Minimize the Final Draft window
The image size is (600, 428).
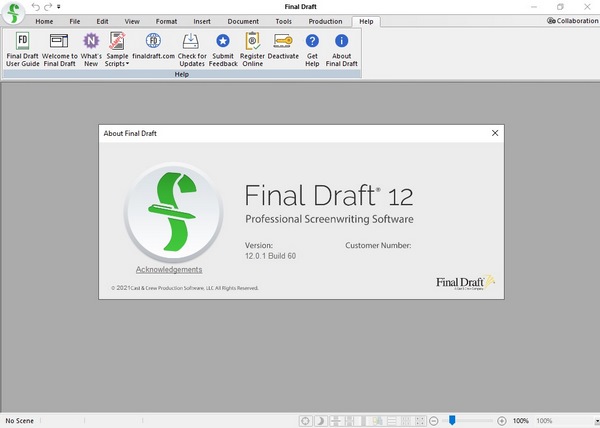[x=534, y=7]
